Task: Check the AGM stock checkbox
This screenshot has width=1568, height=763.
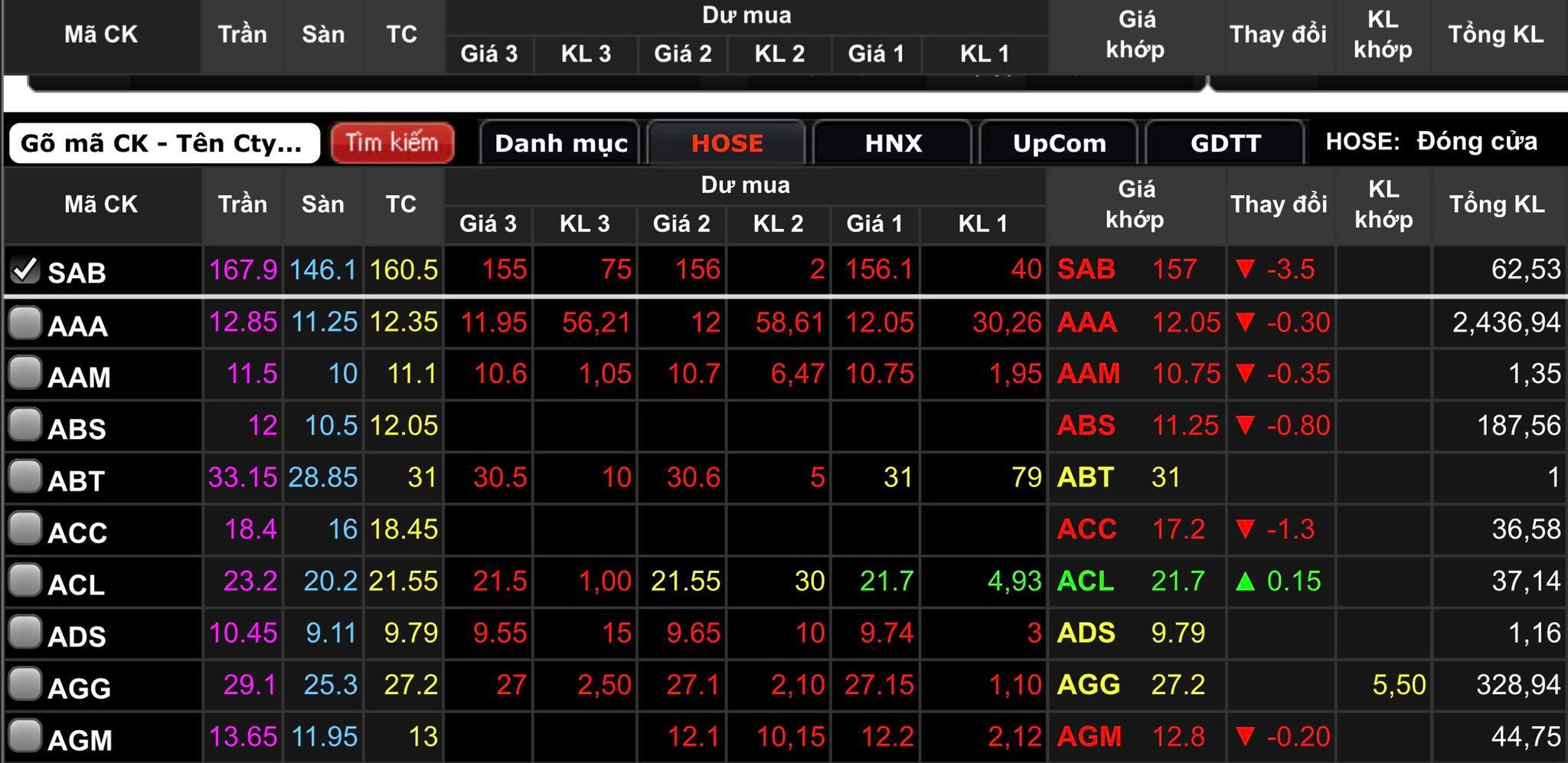Action: 24,736
